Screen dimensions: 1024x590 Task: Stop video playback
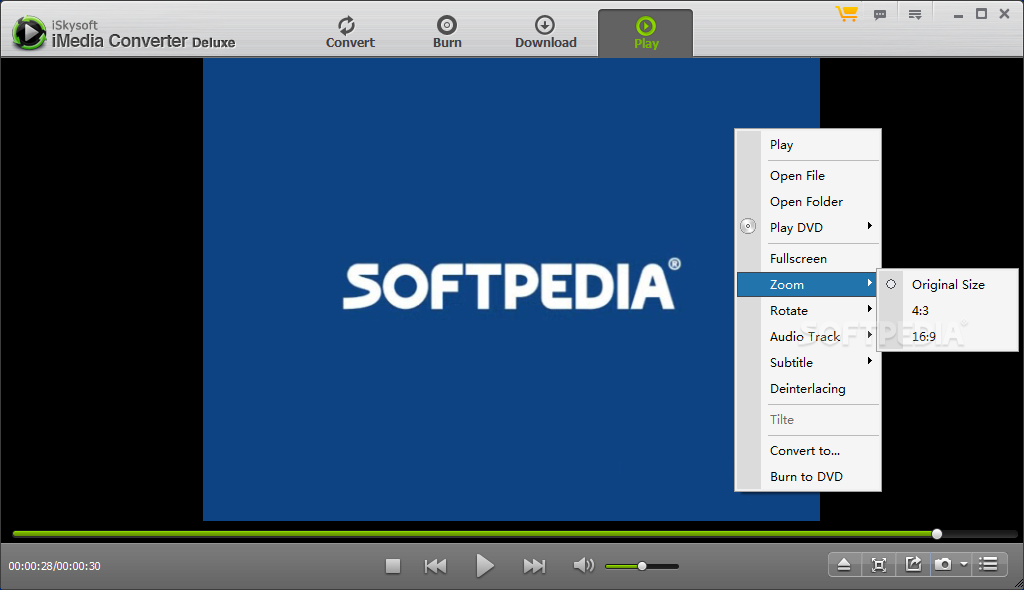[x=392, y=566]
